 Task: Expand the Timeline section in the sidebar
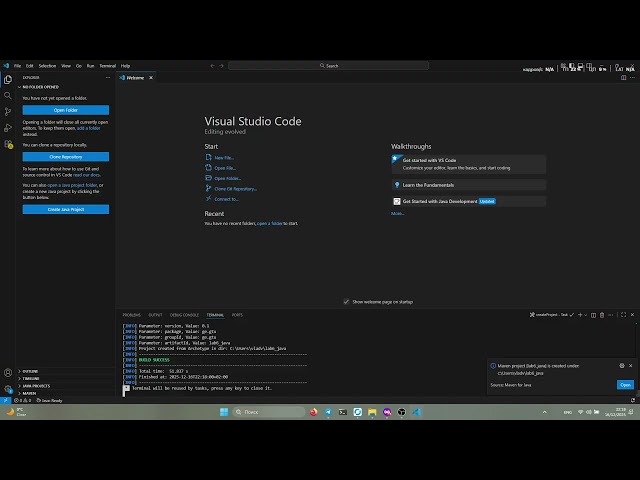[x=30, y=378]
